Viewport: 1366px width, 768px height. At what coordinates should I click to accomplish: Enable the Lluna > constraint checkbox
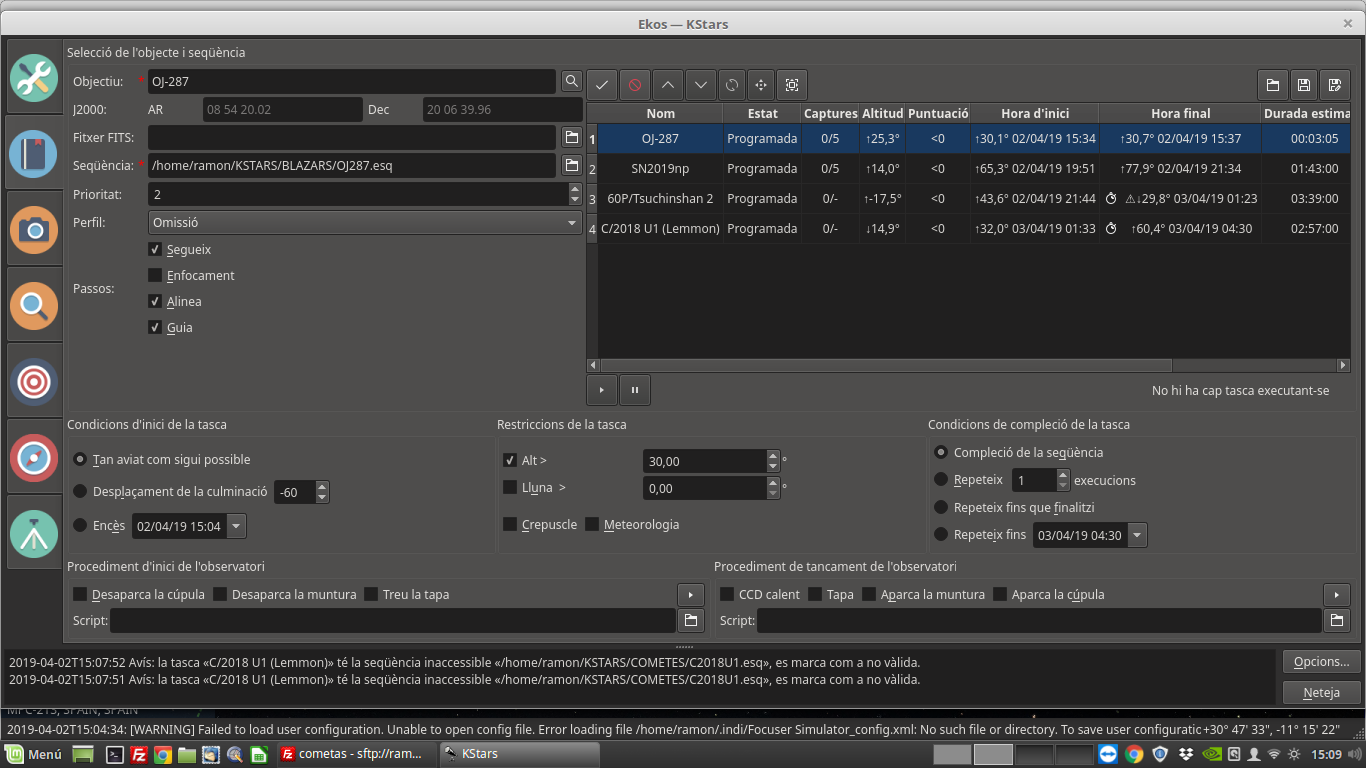pyautogui.click(x=510, y=487)
